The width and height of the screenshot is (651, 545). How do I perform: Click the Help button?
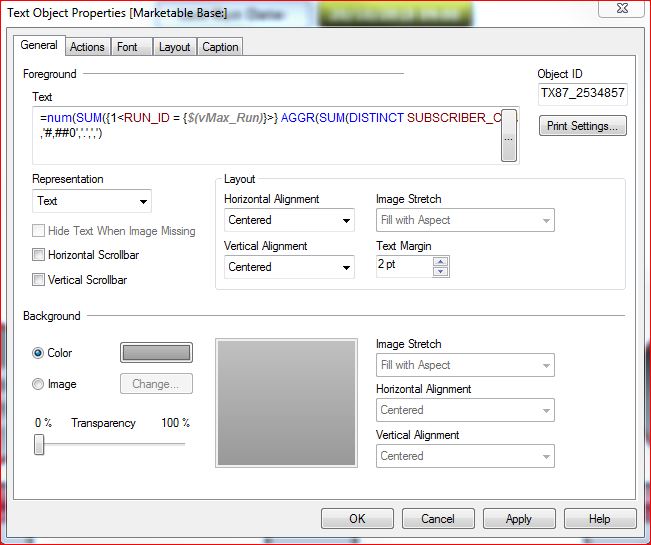point(600,518)
